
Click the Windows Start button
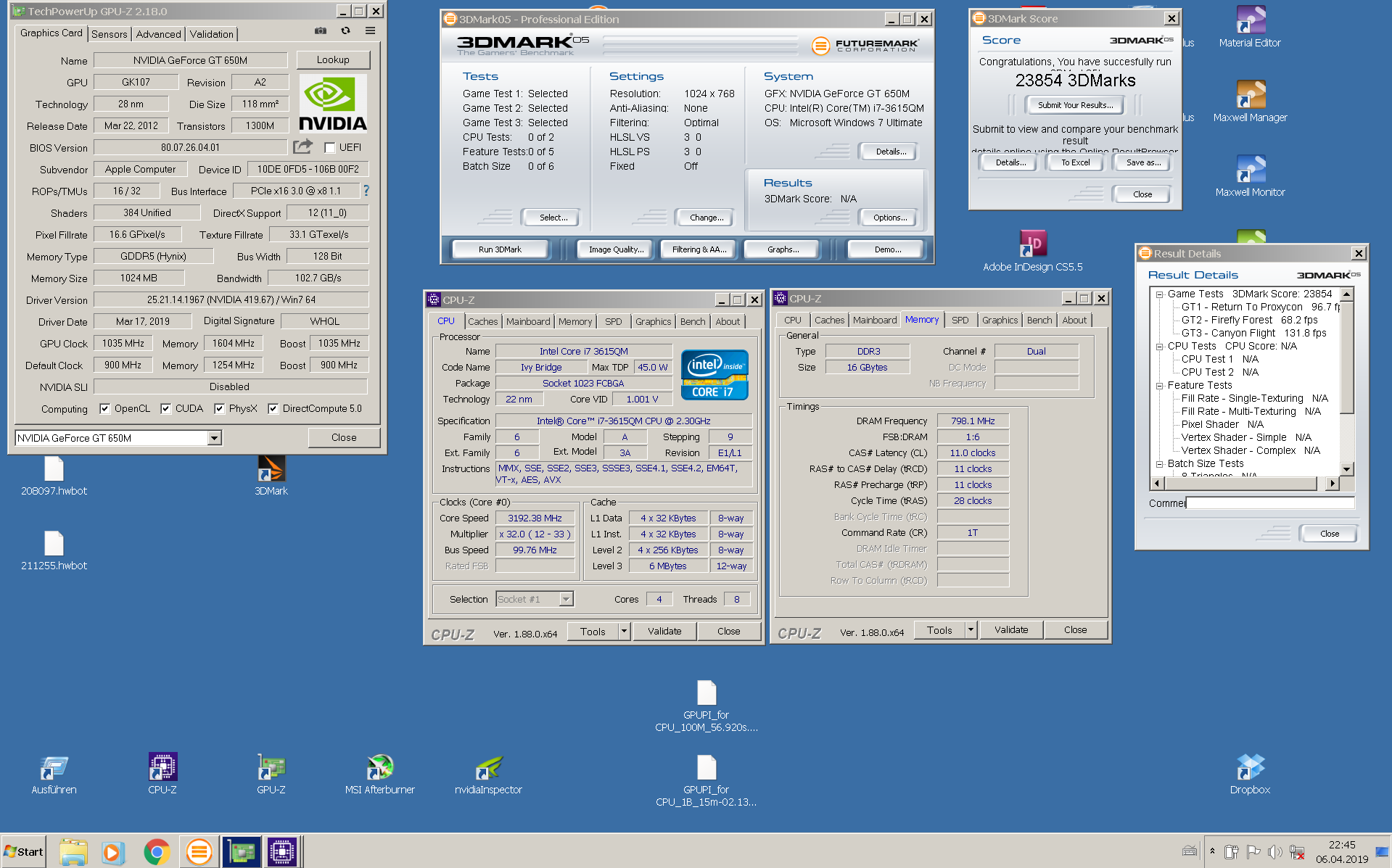pos(23,851)
